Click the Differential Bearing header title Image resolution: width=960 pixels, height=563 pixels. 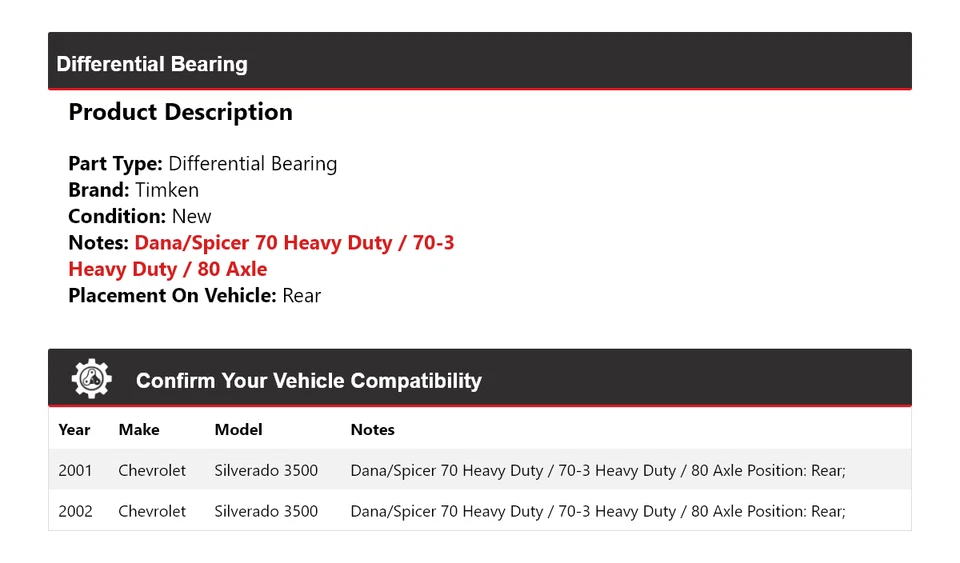pyautogui.click(x=152, y=64)
